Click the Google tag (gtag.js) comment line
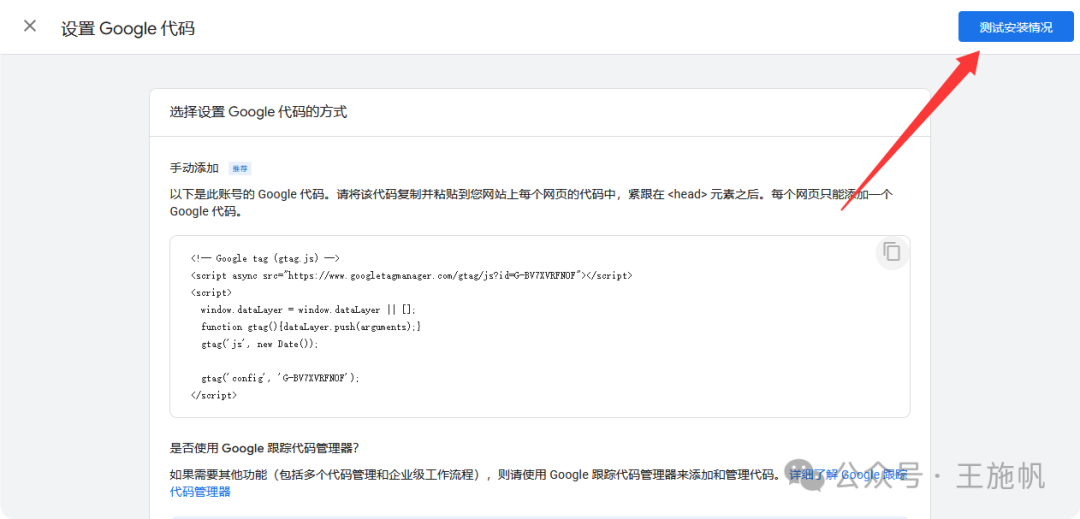This screenshot has width=1080, height=519. (265, 259)
